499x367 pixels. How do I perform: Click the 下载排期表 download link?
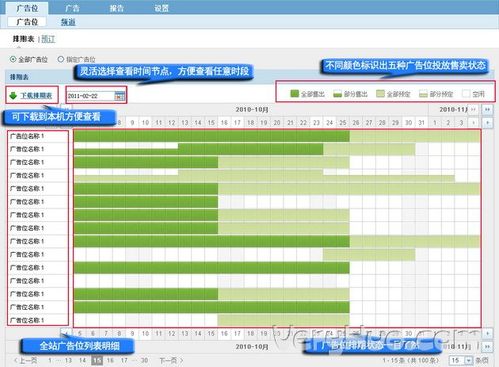tap(36, 96)
